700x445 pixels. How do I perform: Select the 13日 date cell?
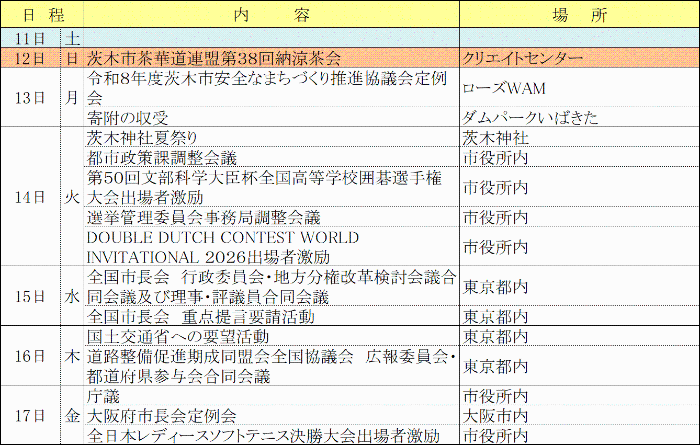tap(30, 97)
